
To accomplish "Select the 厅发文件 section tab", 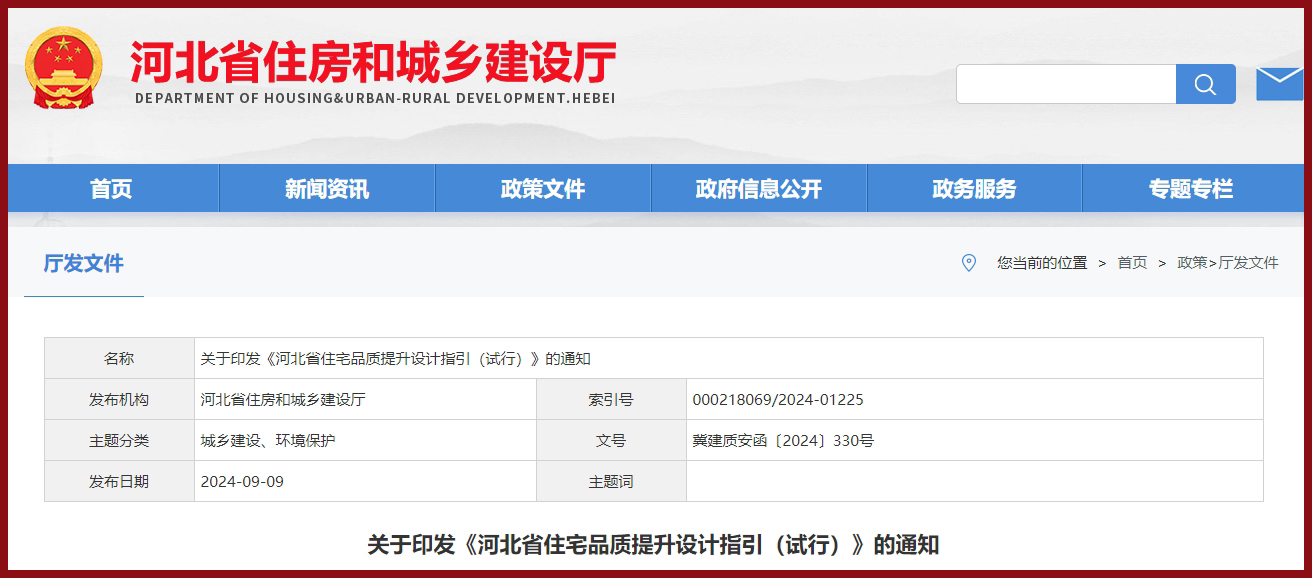I will [84, 264].
